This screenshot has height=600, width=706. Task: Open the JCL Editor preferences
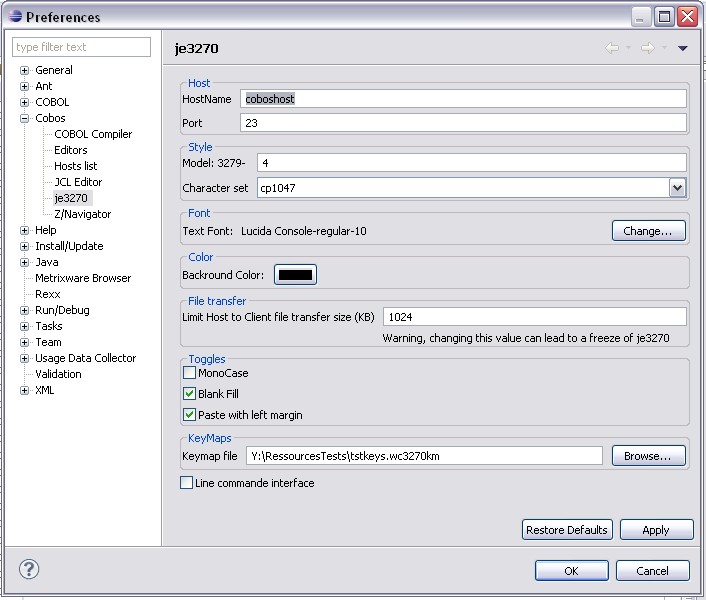point(78,182)
